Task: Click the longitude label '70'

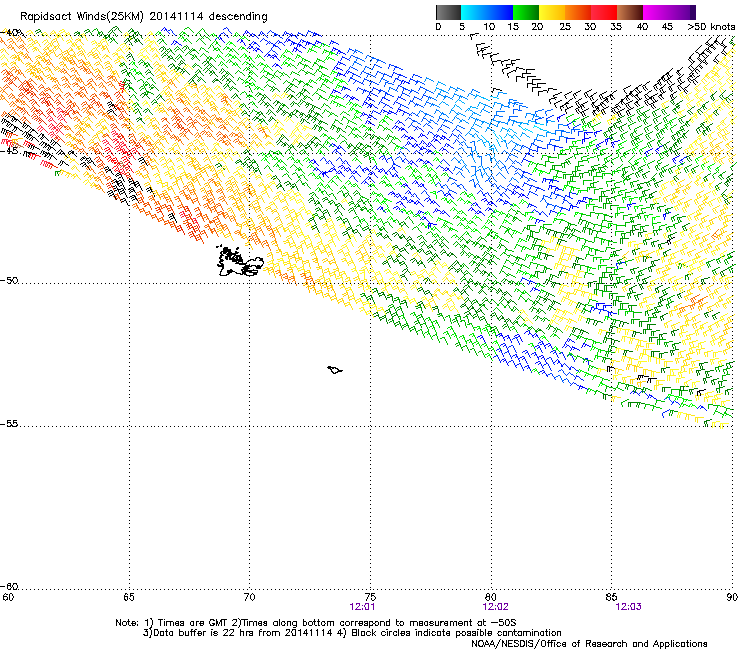Action: point(249,598)
